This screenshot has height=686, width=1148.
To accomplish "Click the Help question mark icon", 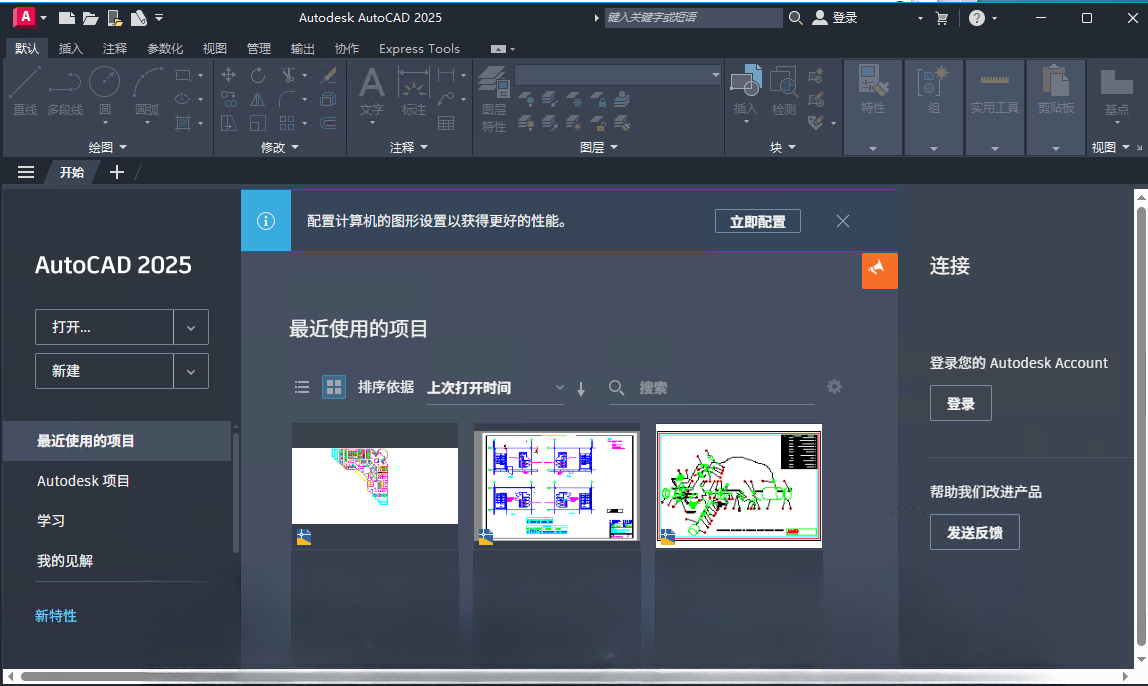I will [977, 18].
